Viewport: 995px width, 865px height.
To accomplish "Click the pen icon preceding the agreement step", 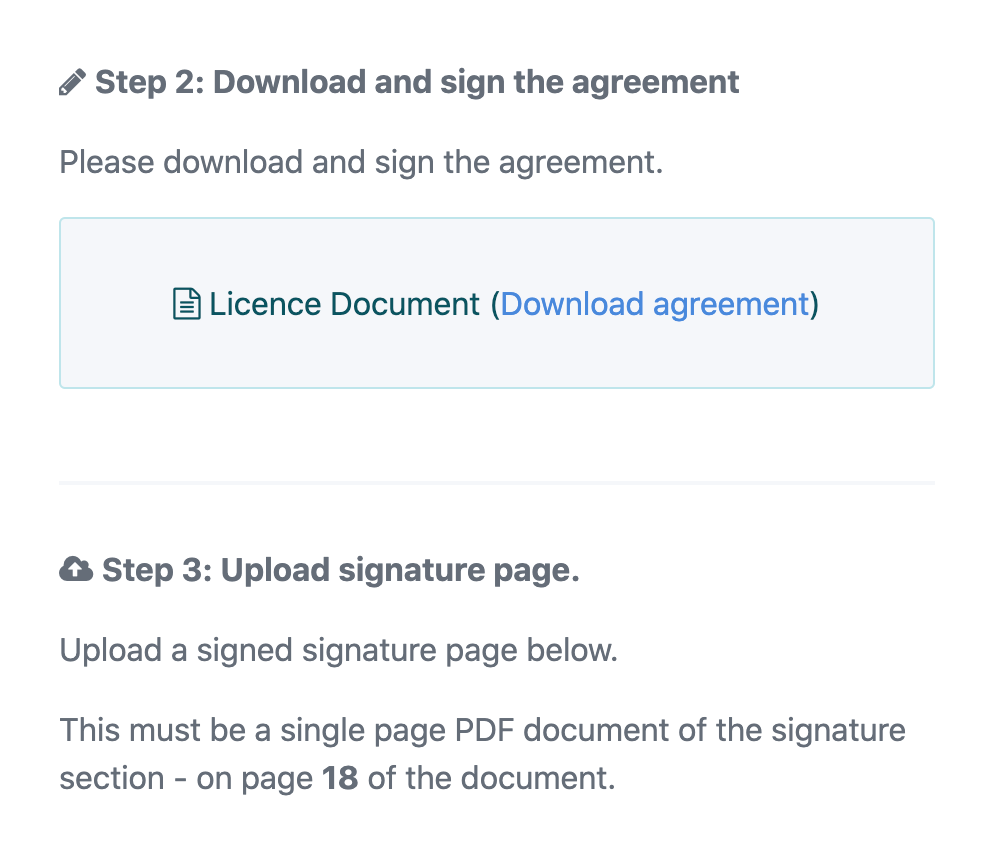I will click(71, 81).
